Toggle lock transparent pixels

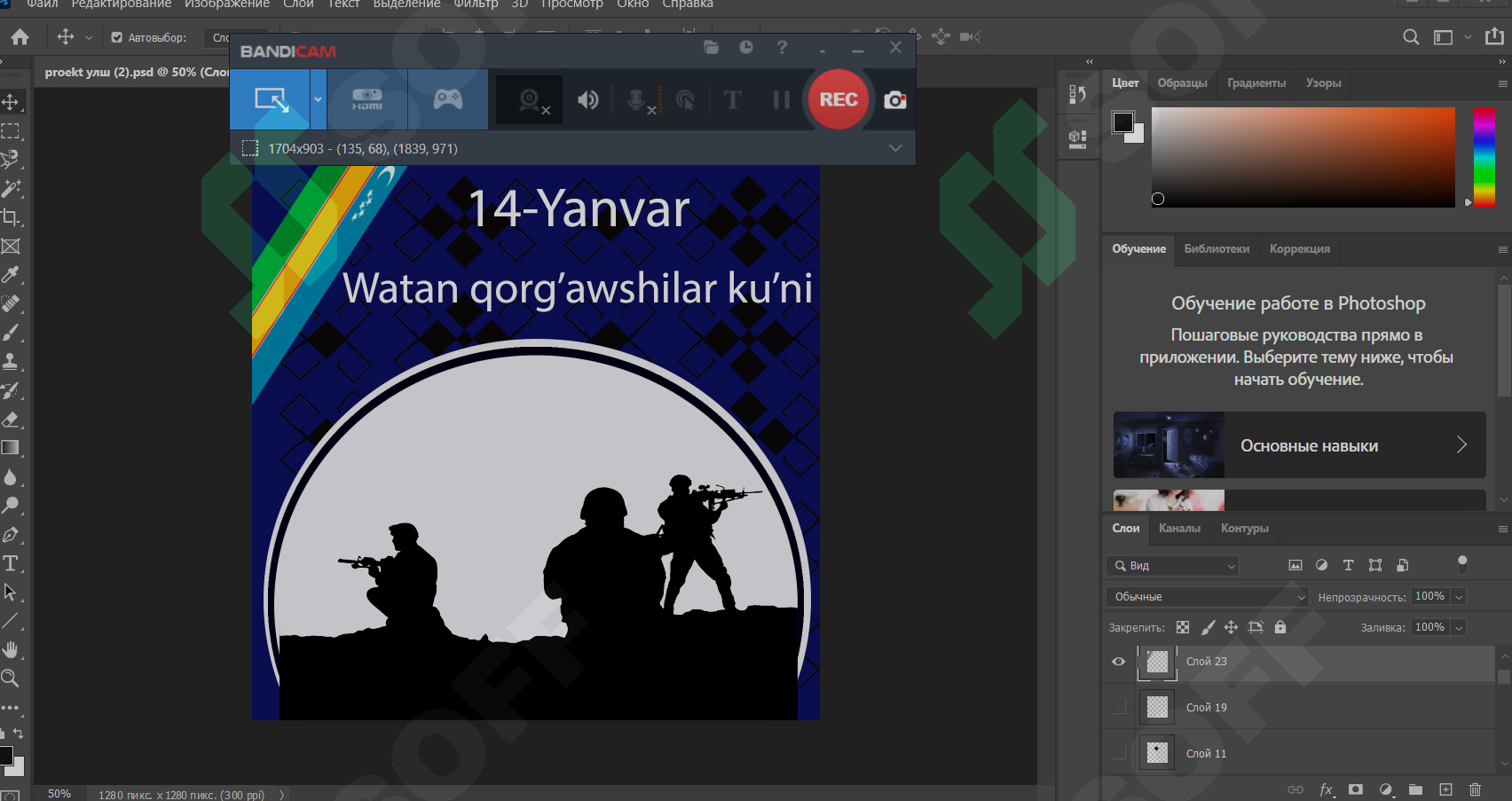click(x=1183, y=627)
